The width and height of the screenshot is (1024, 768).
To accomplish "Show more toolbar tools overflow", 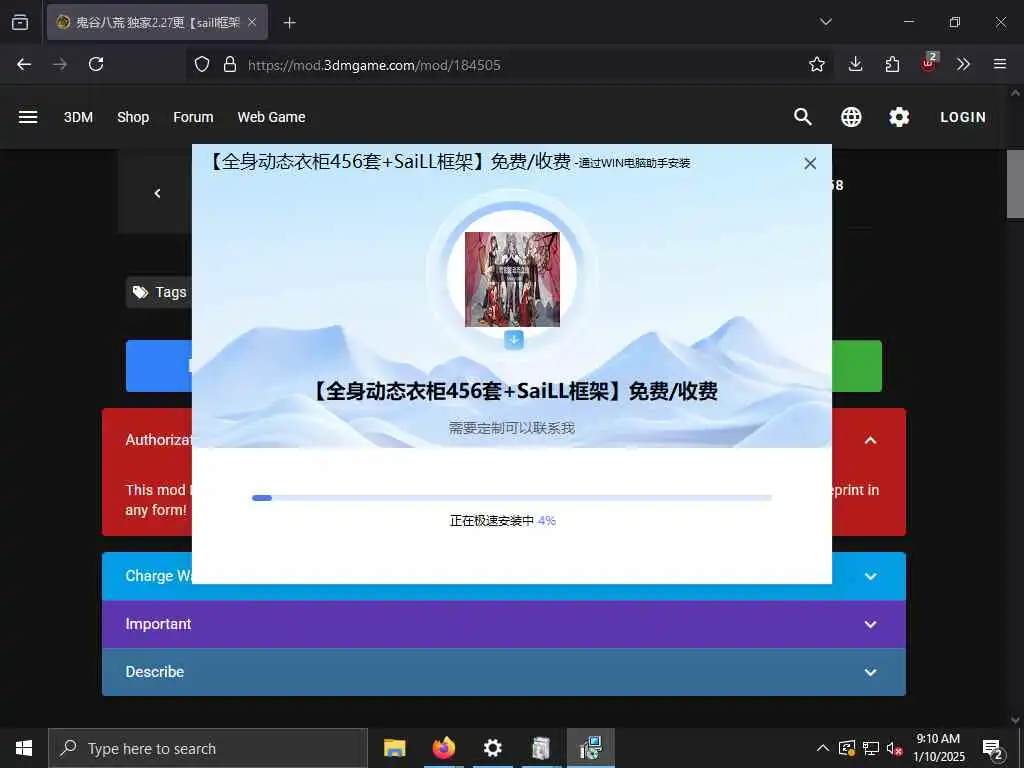I will click(963, 64).
